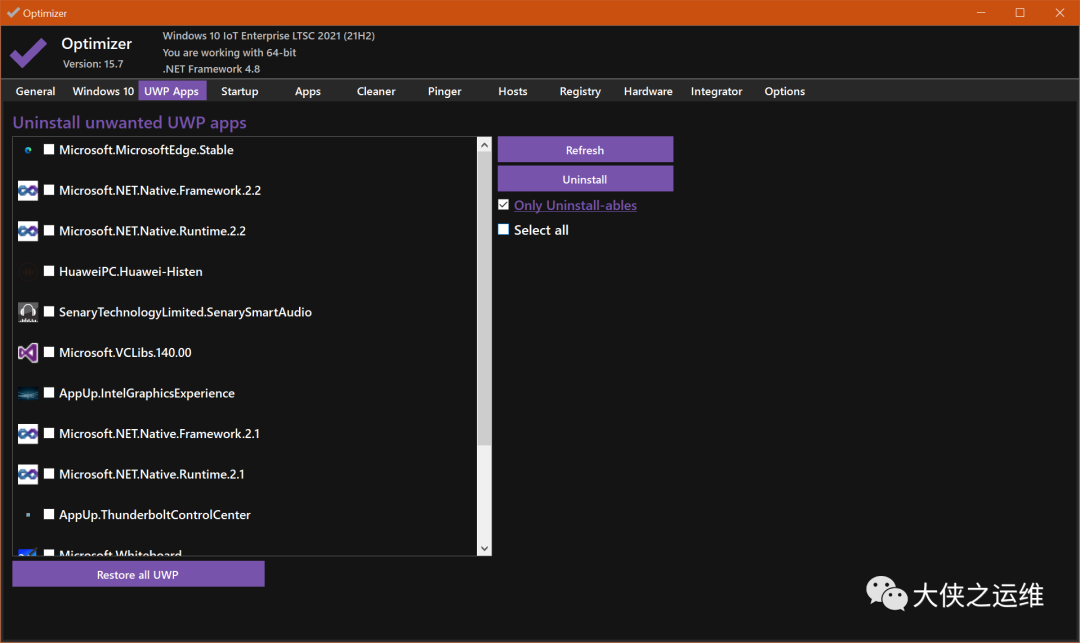Image resolution: width=1080 pixels, height=643 pixels.
Task: Click the app list scrollbar thumb
Action: click(484, 299)
